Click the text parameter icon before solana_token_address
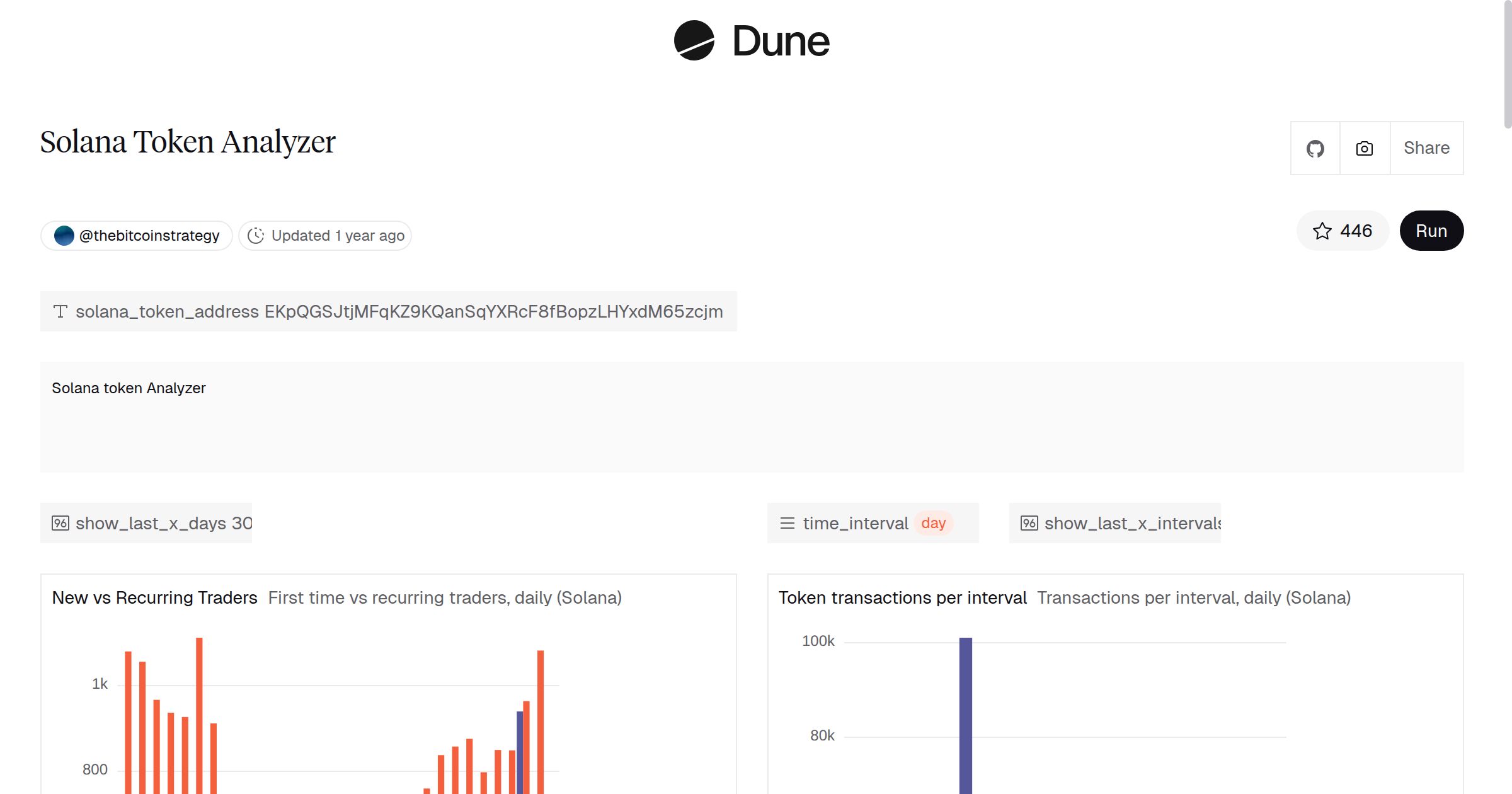 point(61,311)
